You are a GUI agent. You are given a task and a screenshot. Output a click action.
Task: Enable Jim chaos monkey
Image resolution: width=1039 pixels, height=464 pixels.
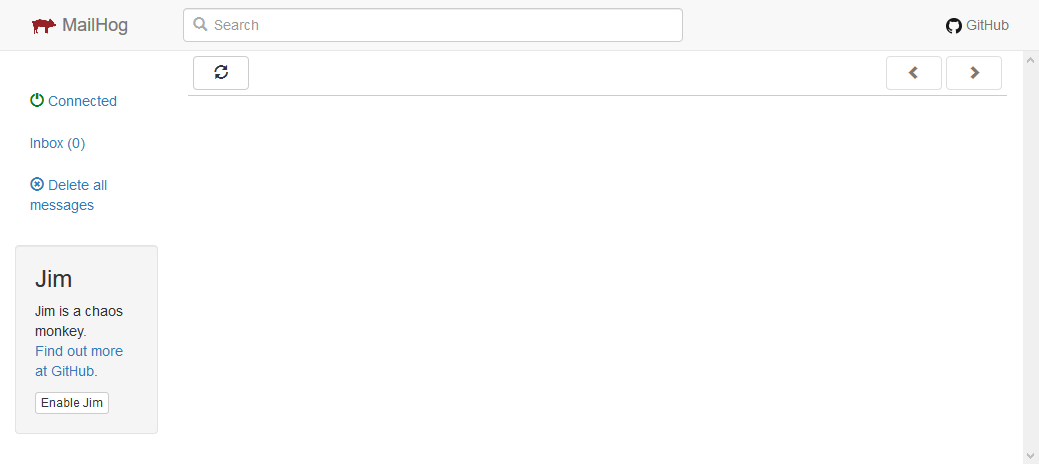72,403
